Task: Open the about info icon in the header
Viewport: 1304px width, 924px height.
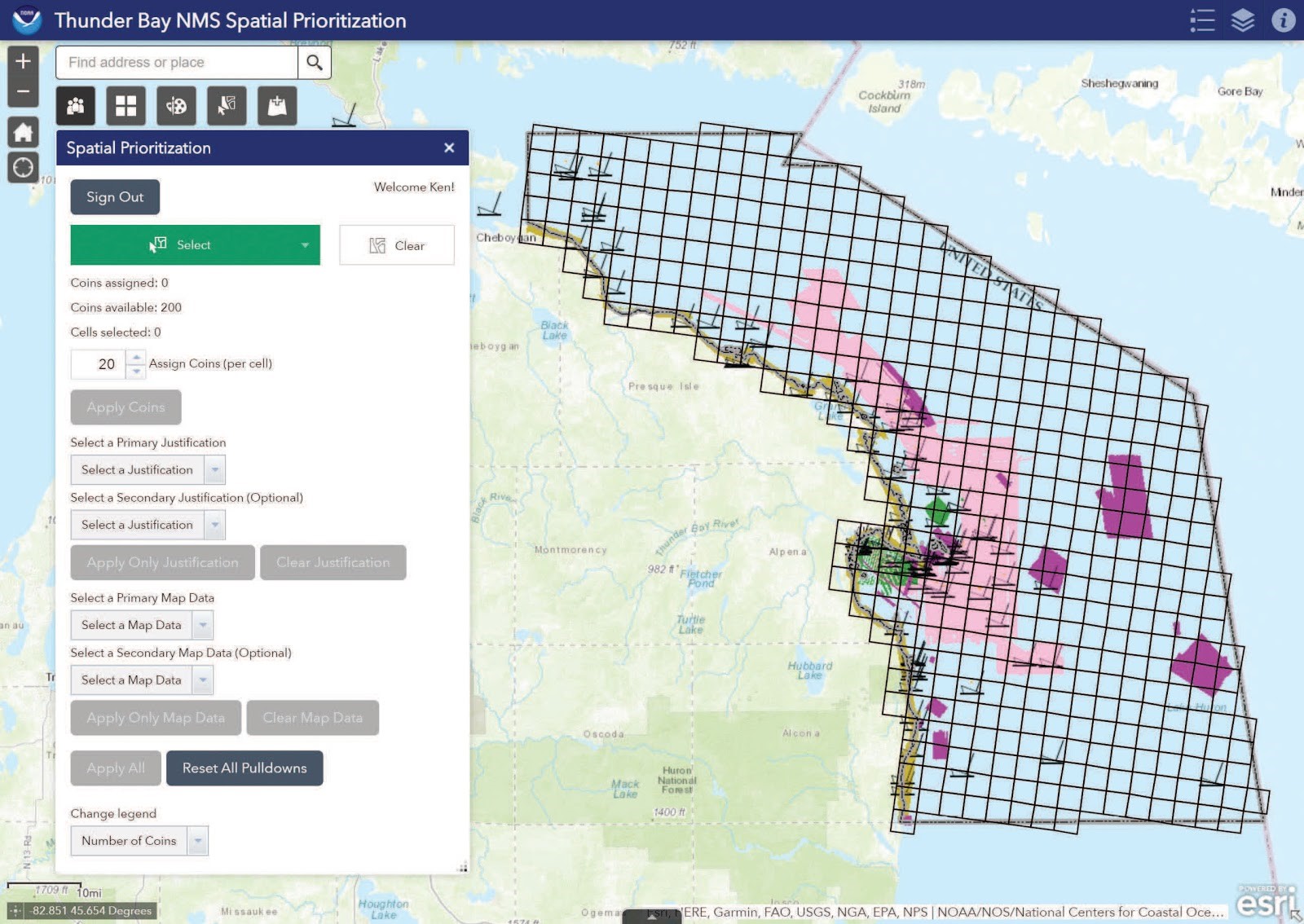Action: (1284, 20)
